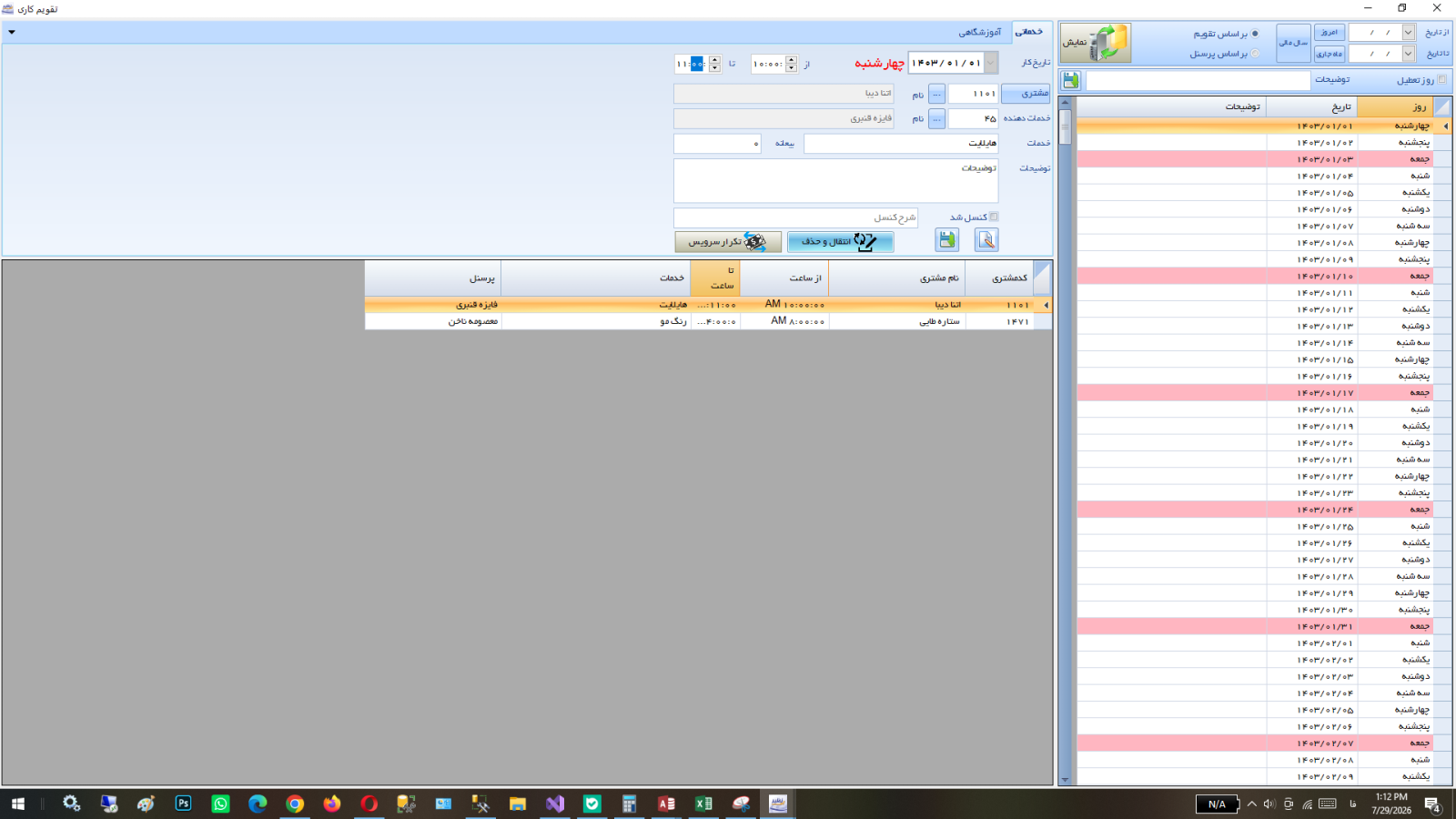
Task: Open the service provider lookup ellipsis button
Action: point(936,118)
